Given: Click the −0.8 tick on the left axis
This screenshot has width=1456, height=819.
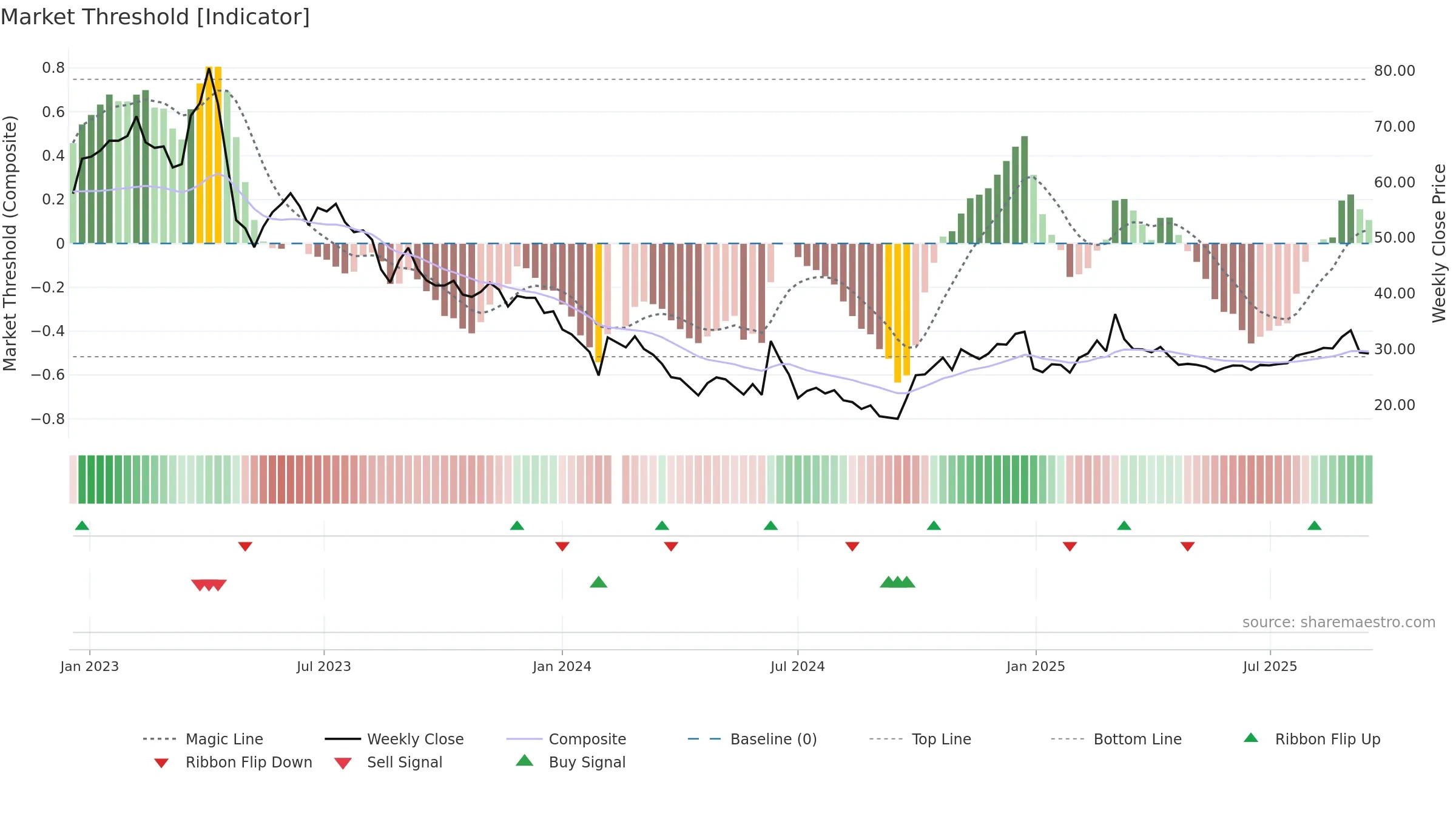Looking at the screenshot, I should 48,419.
